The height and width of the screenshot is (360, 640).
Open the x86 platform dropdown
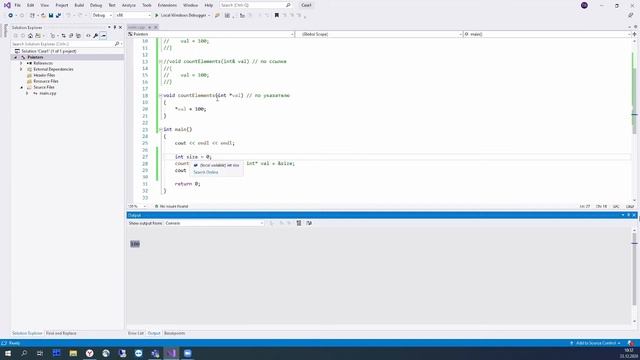pos(133,16)
